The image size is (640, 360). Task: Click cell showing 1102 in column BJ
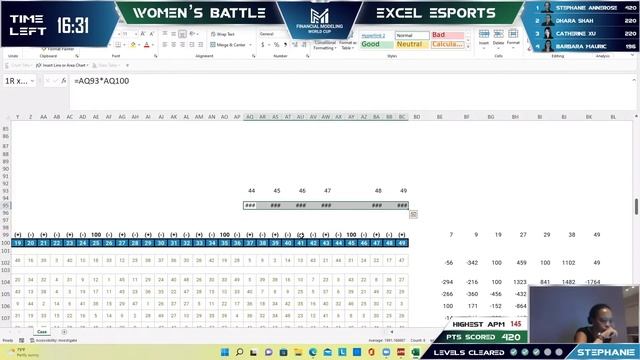568,263
